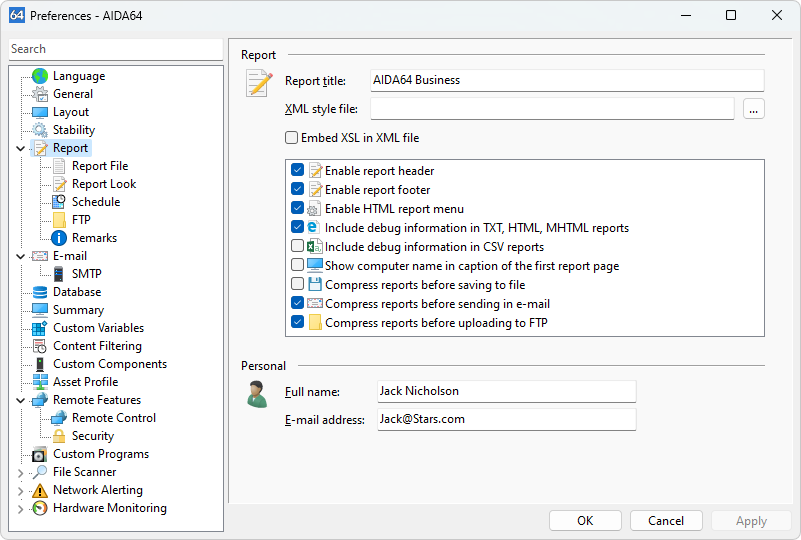Screen dimensions: 801x540
Task: Collapse the Report tree node
Action: (20, 149)
